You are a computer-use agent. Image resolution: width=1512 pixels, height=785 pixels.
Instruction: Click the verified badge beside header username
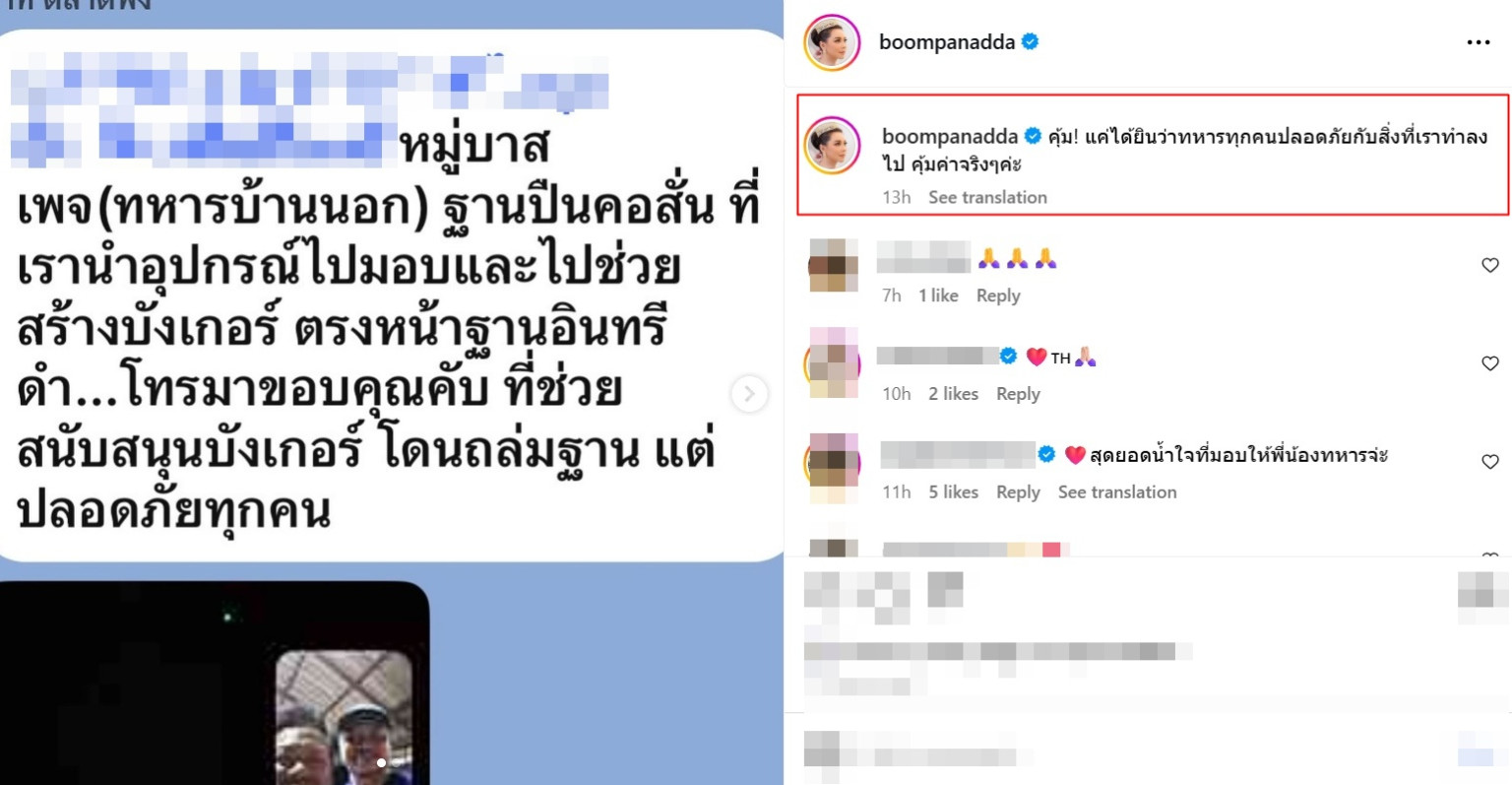click(x=1031, y=42)
